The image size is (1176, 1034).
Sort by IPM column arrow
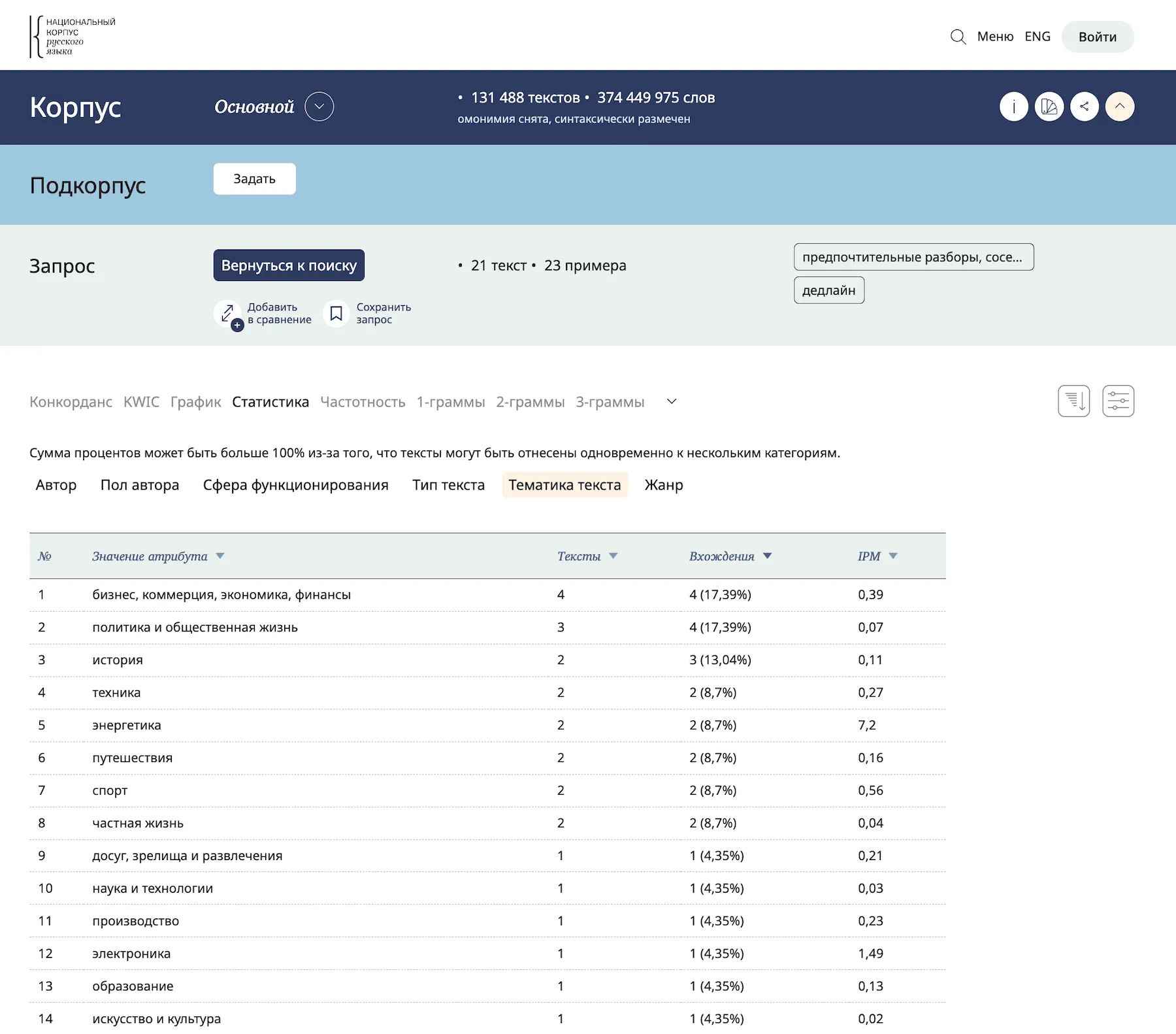893,556
